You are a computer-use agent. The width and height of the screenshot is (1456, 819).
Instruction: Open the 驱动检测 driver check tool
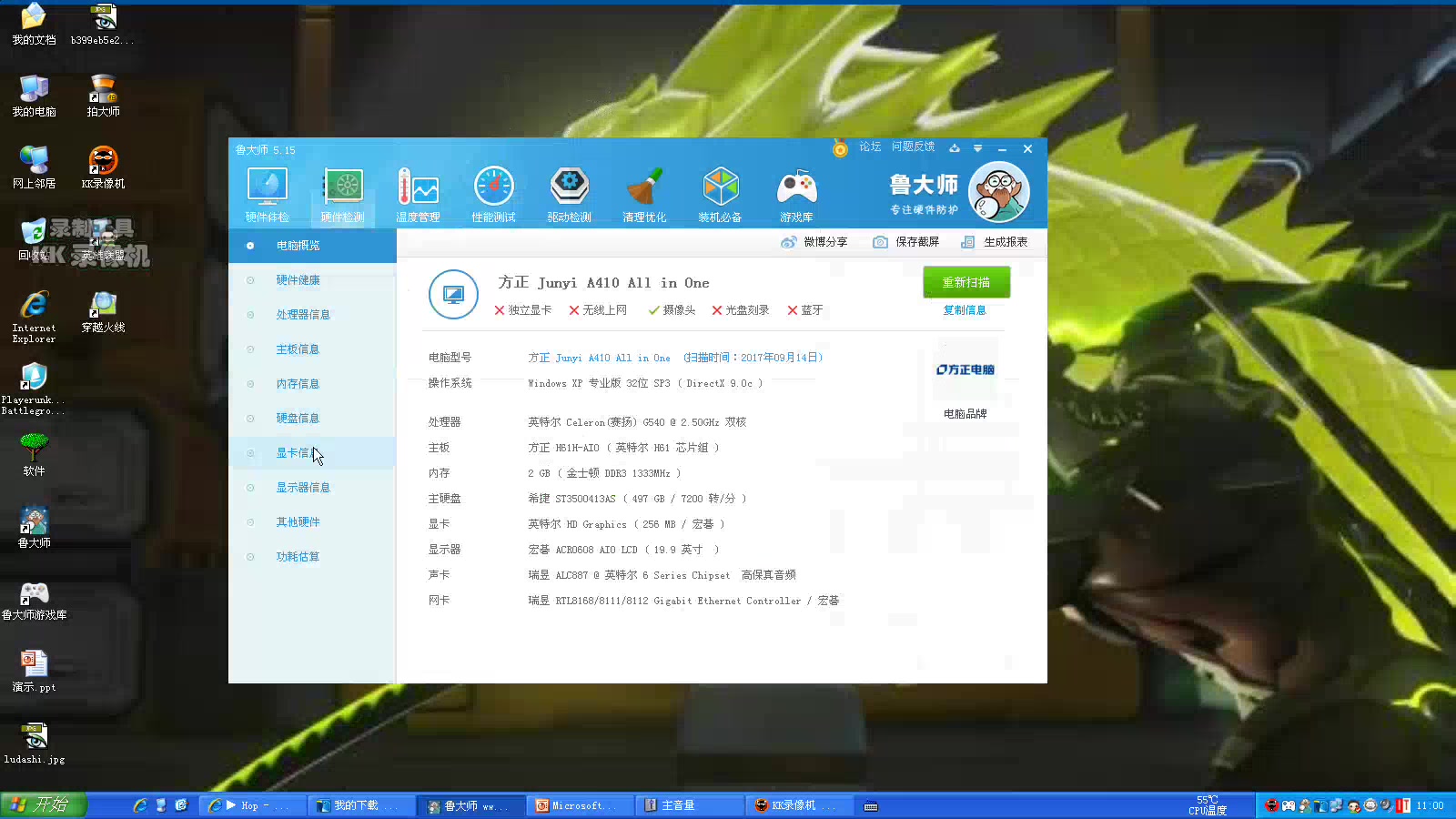(x=569, y=195)
